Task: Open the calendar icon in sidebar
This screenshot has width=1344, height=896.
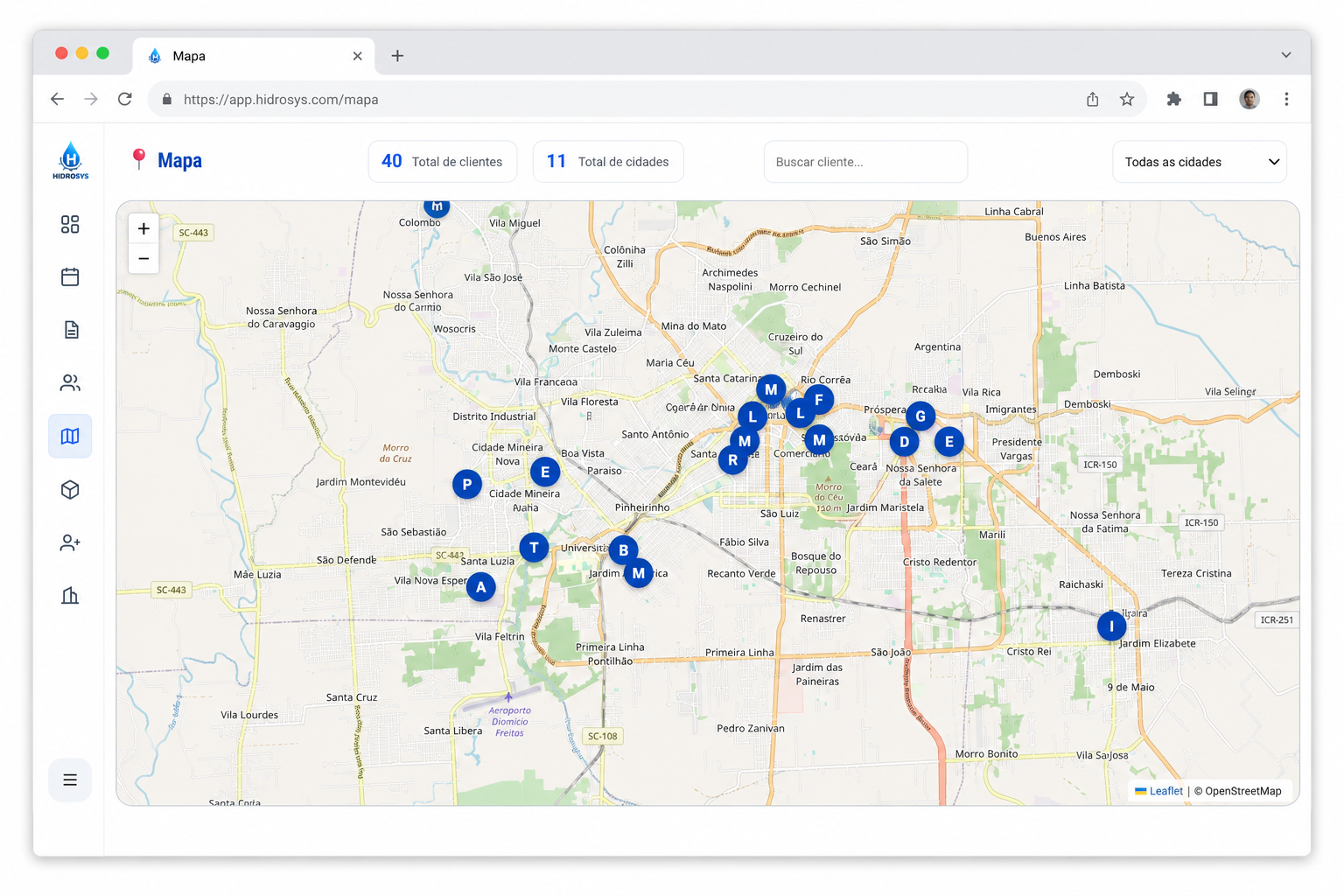Action: [70, 277]
